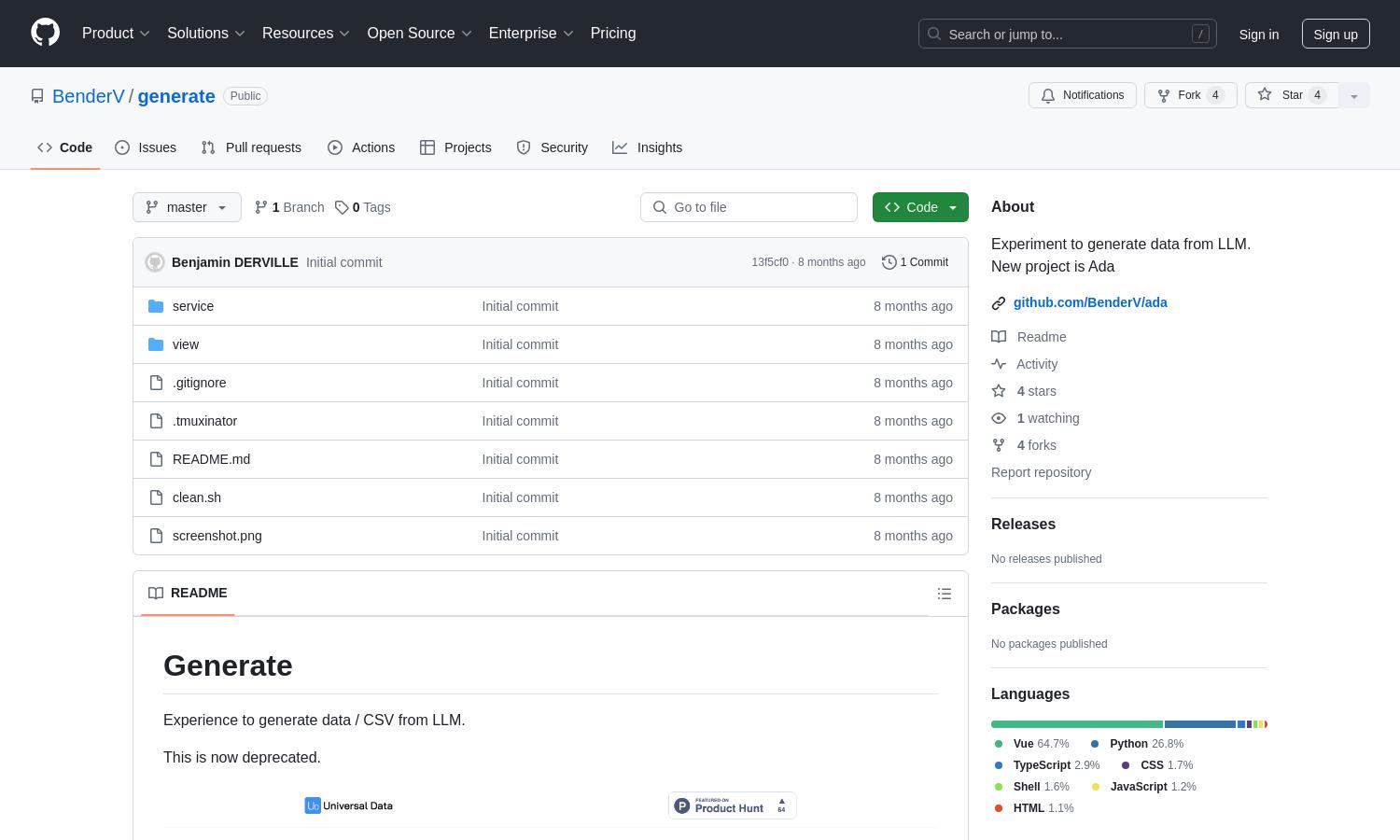Screen dimensions: 1400x840
Task: Expand the Solutions menu
Action: point(206,34)
